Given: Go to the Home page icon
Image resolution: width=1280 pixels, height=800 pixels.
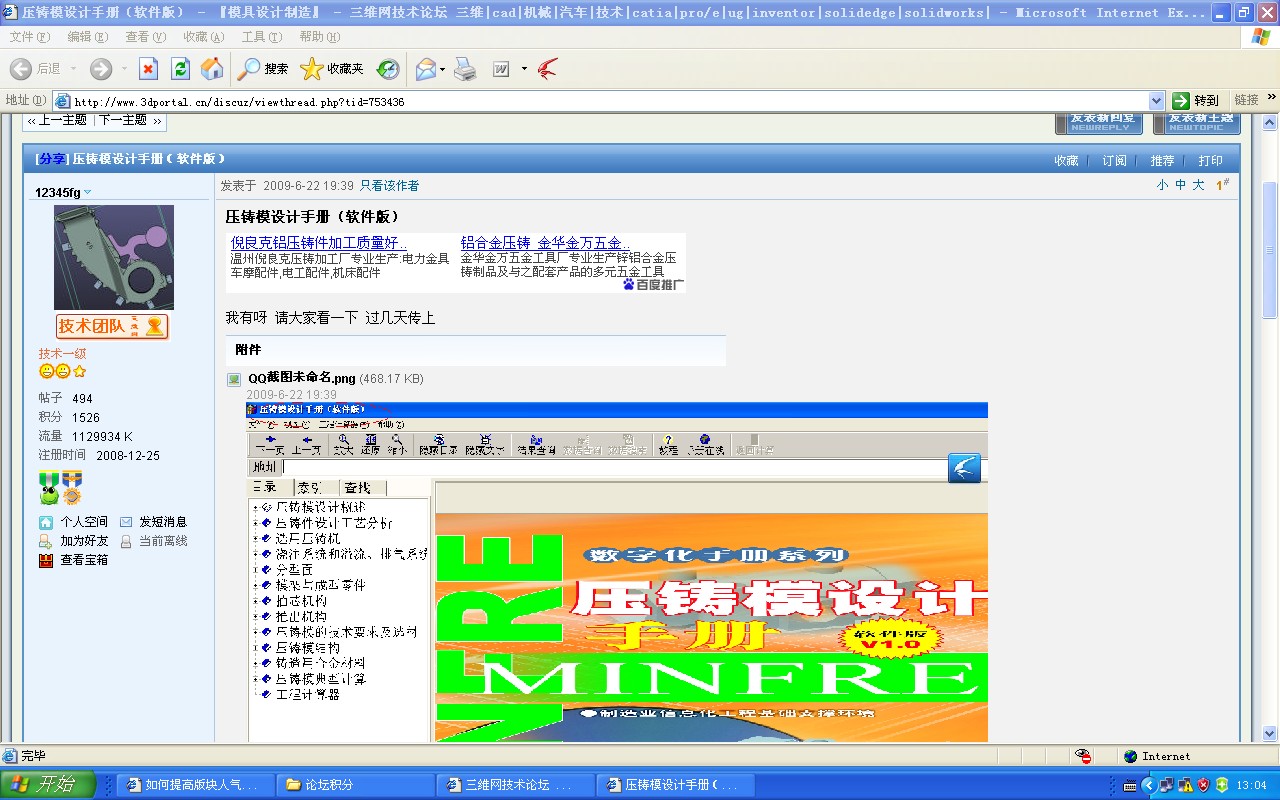Looking at the screenshot, I should (x=212, y=69).
